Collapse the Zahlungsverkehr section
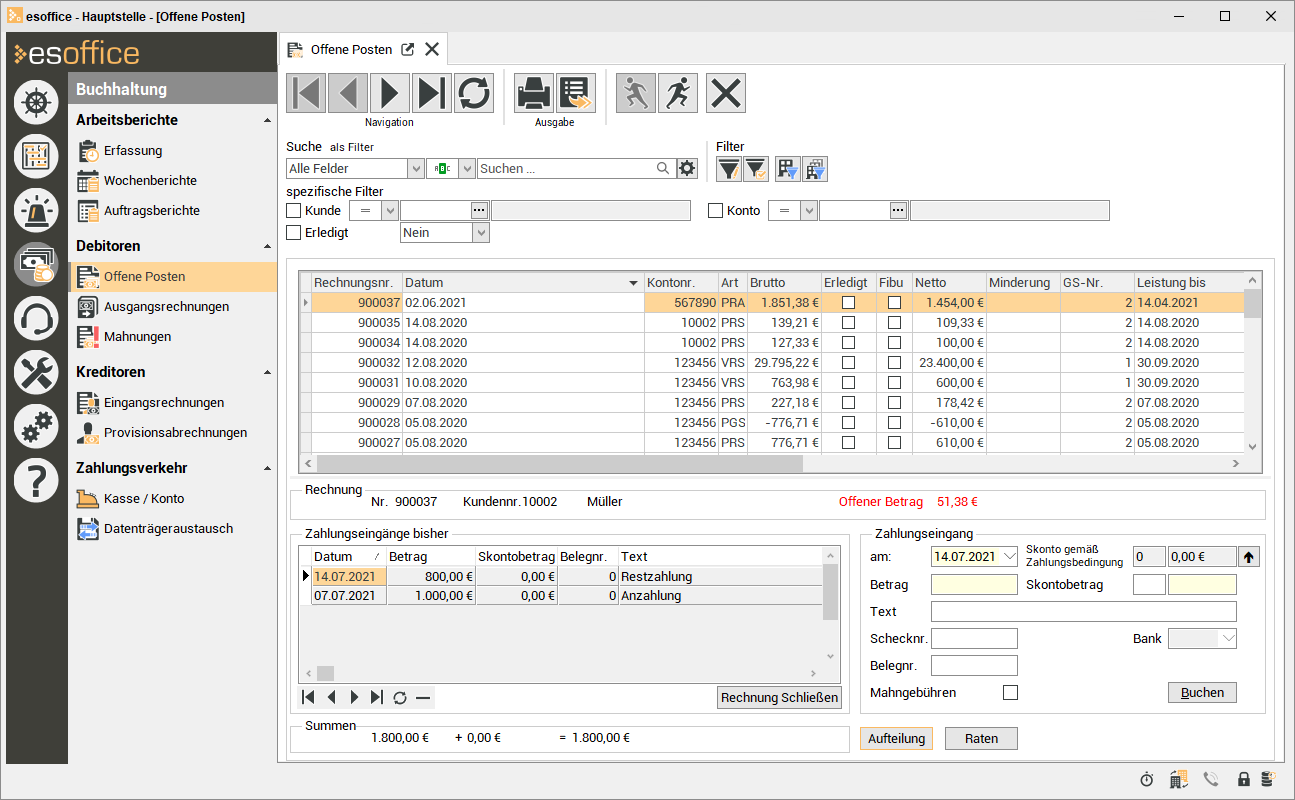1295x800 pixels. coord(267,468)
